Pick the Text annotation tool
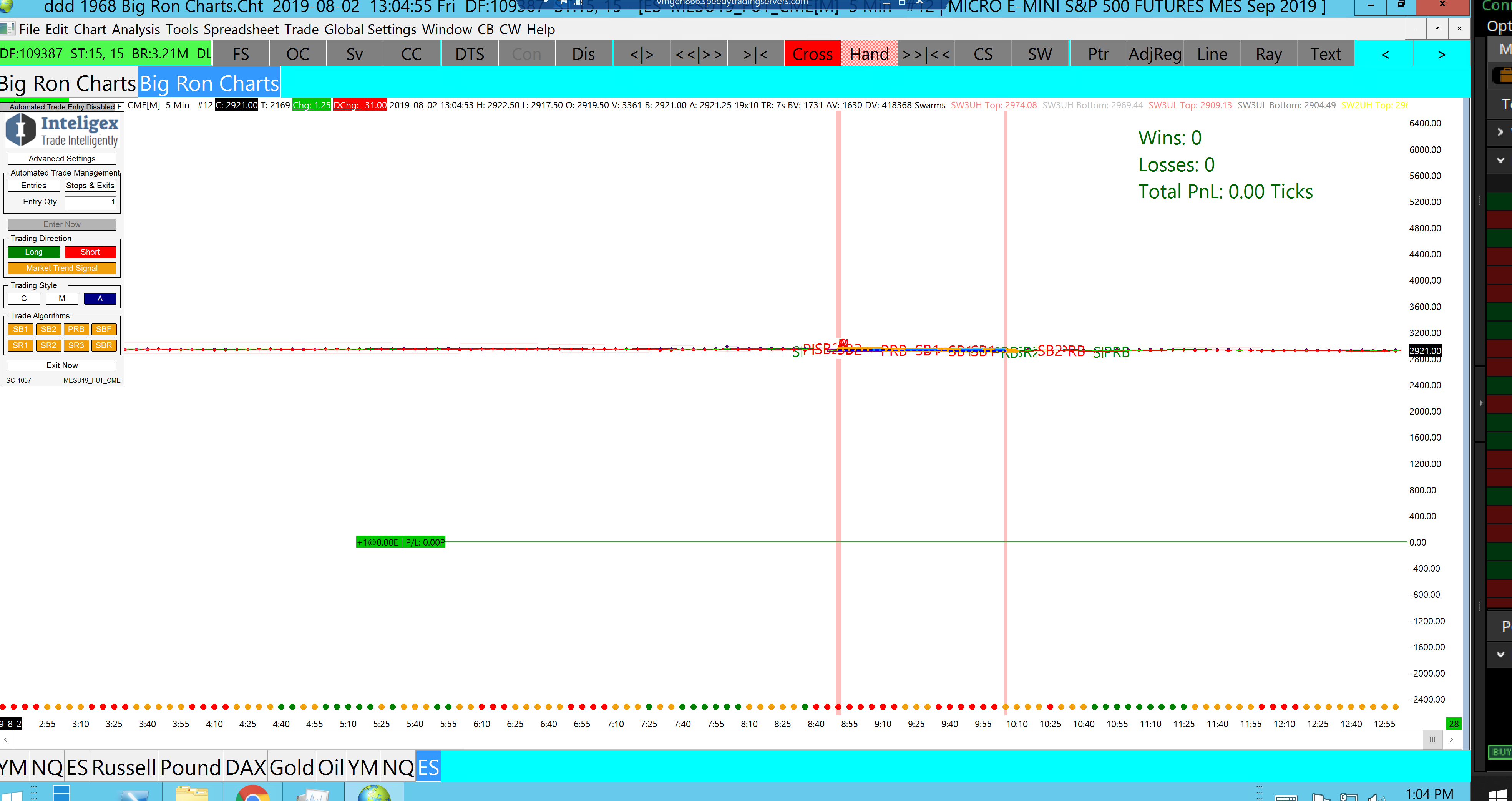 point(1325,54)
